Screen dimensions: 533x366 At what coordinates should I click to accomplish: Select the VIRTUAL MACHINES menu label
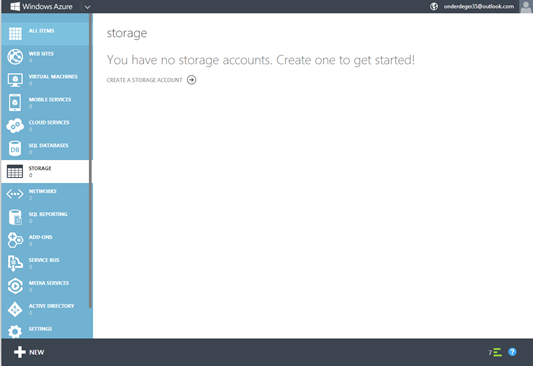coord(53,76)
